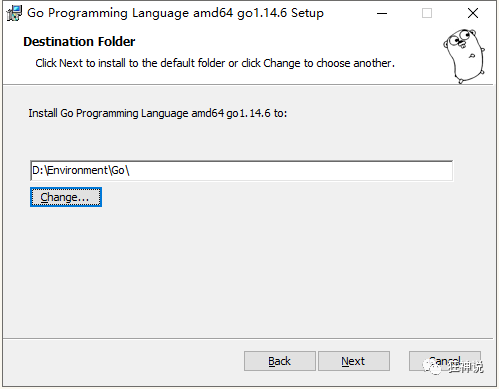This screenshot has height=389, width=499.
Task: Close the Go Setup dialog with X
Action: (x=473, y=13)
